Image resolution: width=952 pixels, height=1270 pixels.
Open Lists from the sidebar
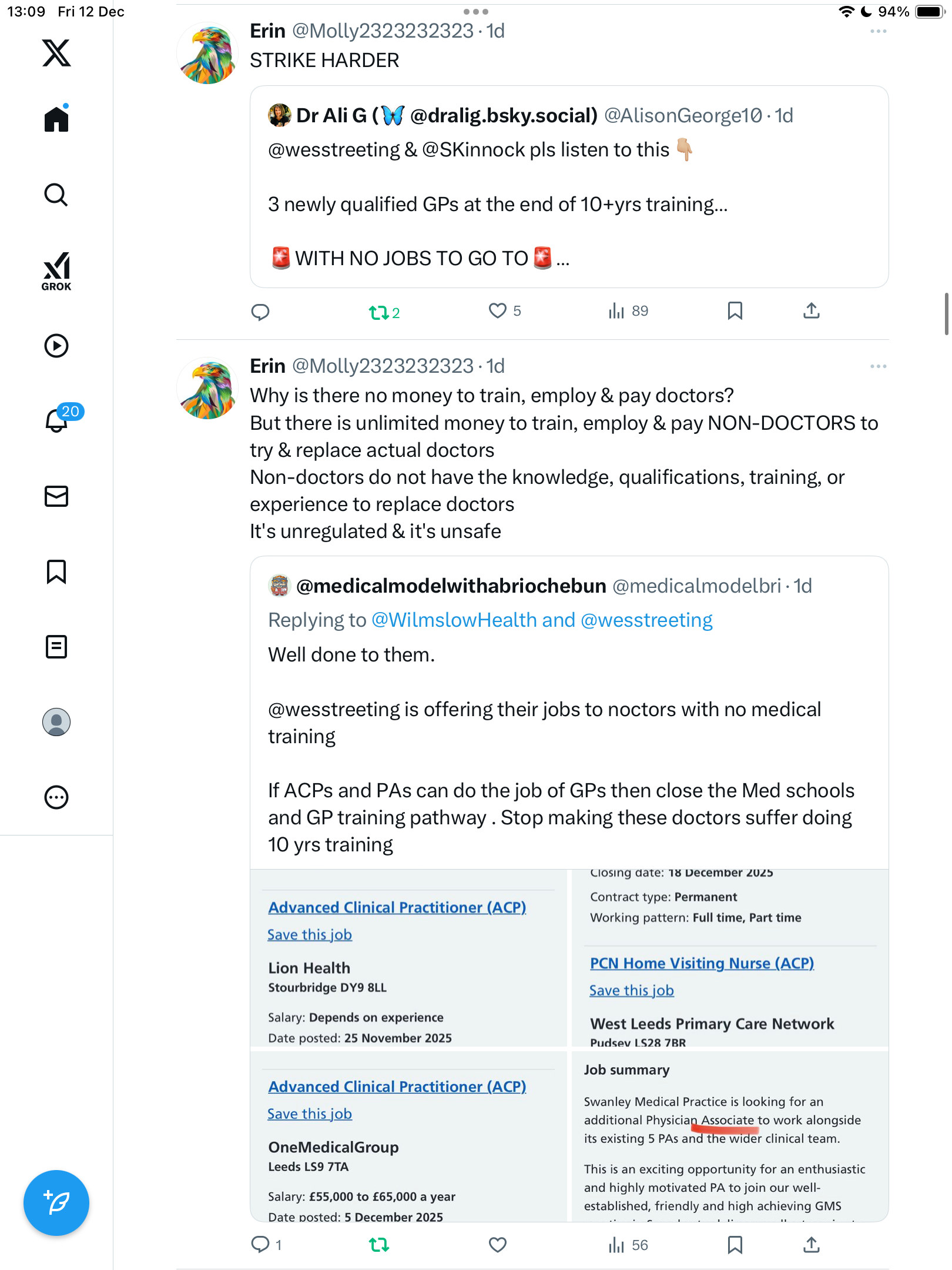click(x=56, y=647)
